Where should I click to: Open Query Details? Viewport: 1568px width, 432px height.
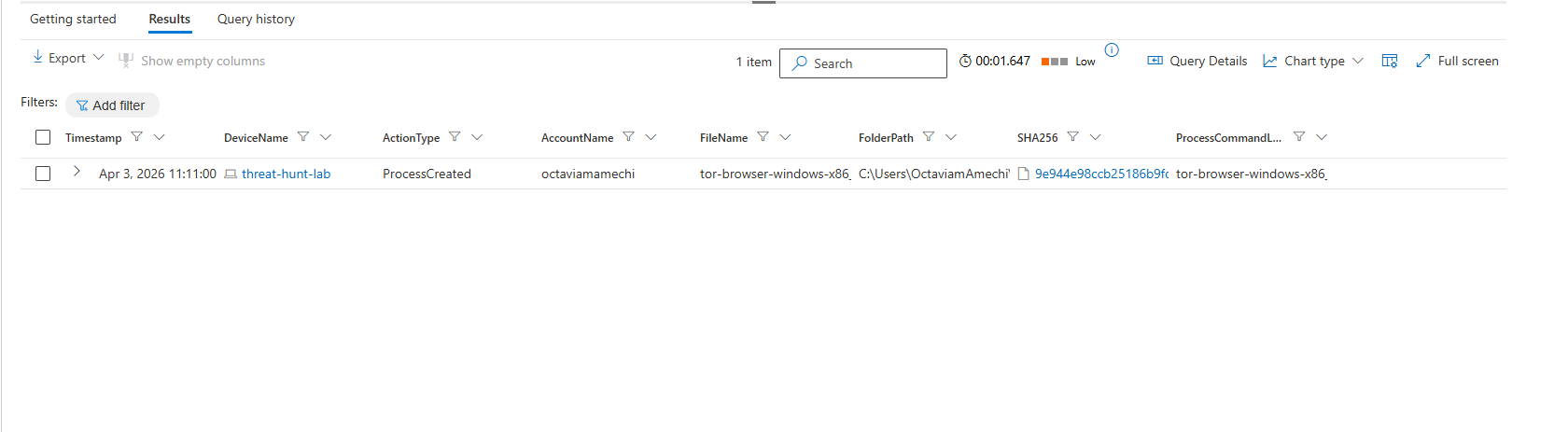(x=1197, y=61)
